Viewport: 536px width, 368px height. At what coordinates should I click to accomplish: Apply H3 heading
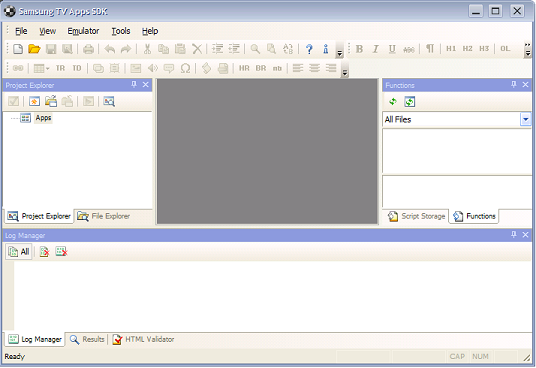[x=484, y=49]
